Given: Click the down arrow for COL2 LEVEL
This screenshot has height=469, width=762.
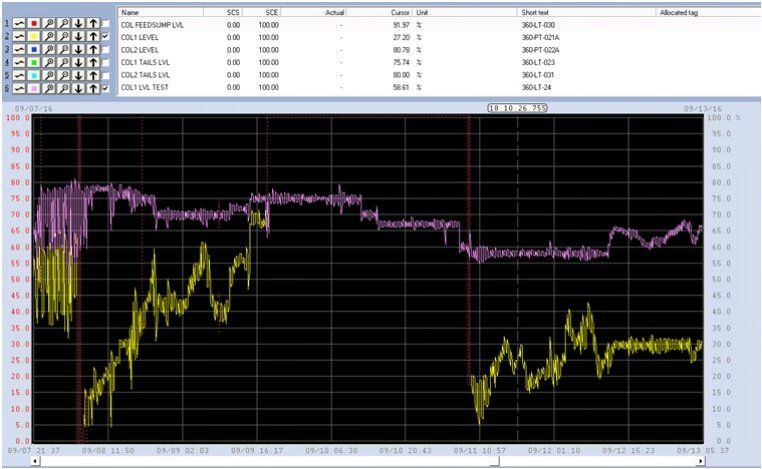Looking at the screenshot, I should click(78, 50).
